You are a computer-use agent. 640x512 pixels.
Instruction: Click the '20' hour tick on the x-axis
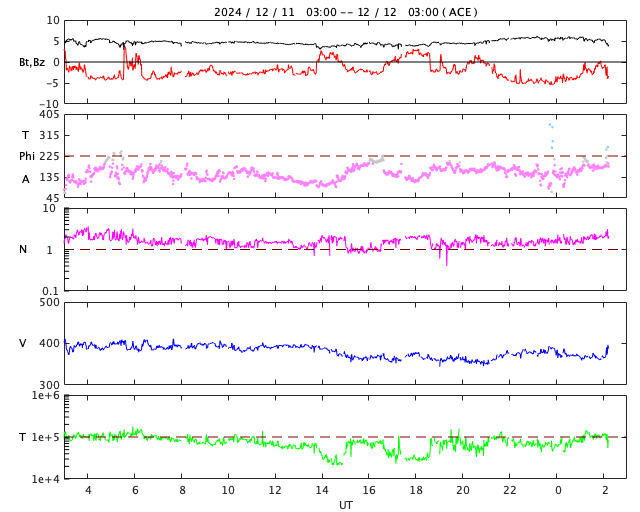463,490
